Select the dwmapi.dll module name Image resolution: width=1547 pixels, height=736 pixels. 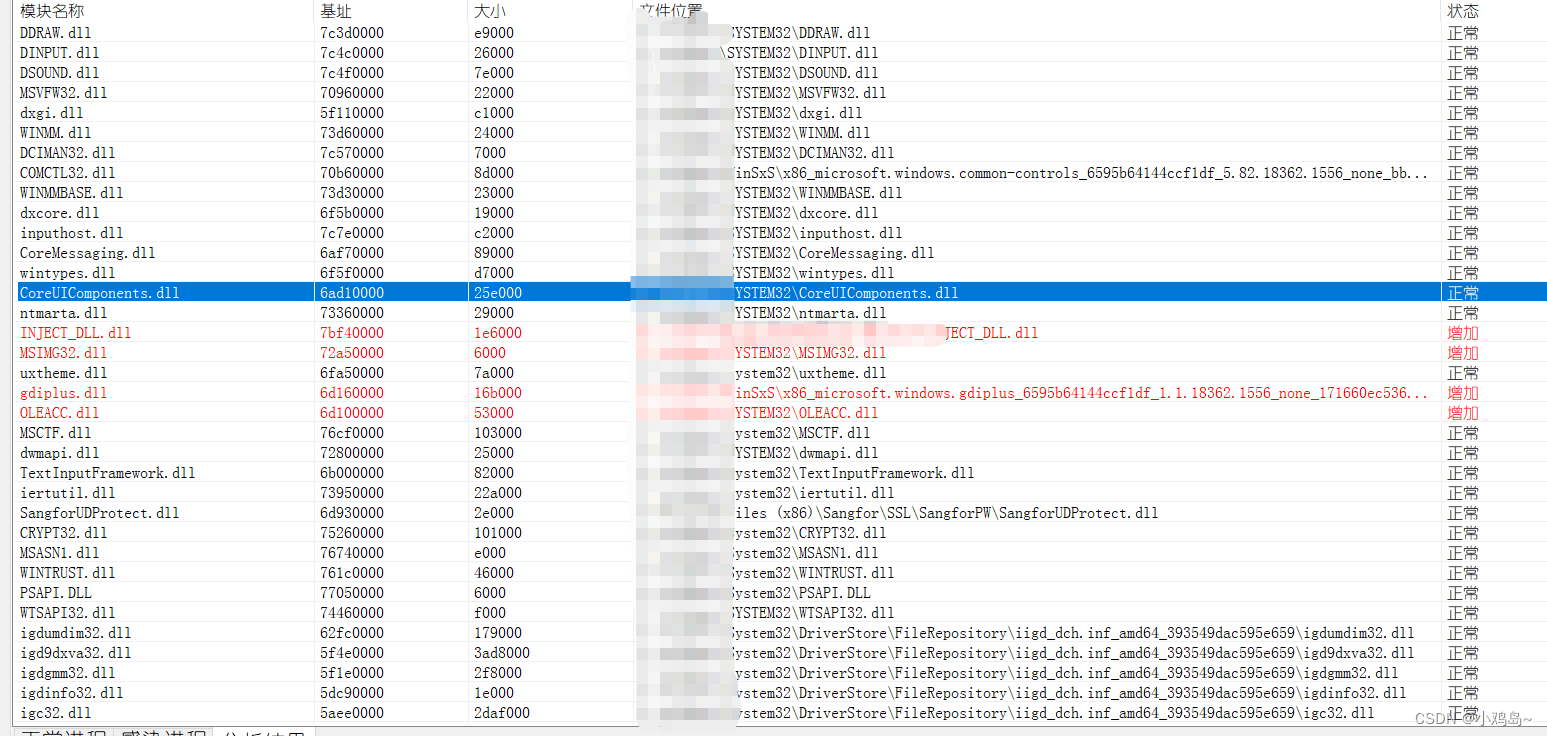click(59, 452)
